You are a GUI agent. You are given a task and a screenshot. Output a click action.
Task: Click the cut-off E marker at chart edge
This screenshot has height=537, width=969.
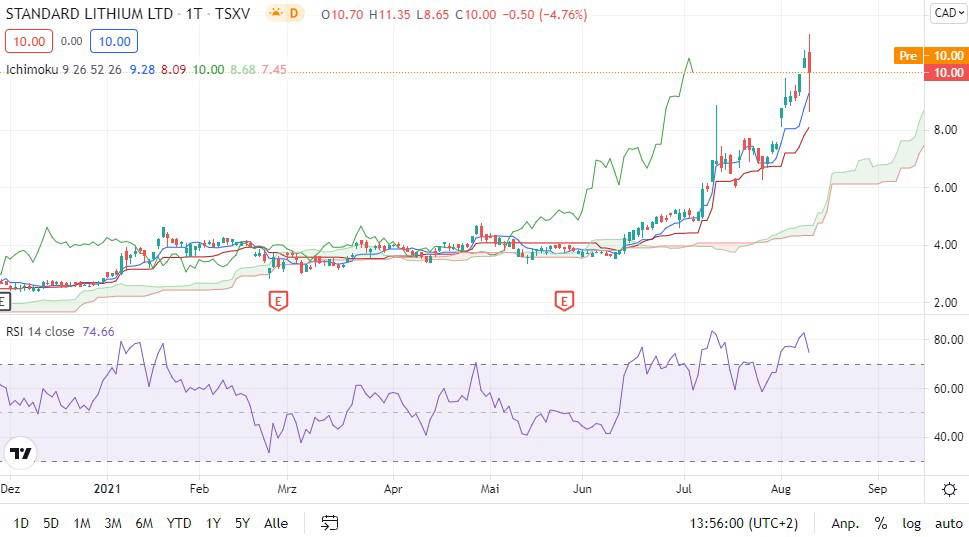click(x=5, y=302)
